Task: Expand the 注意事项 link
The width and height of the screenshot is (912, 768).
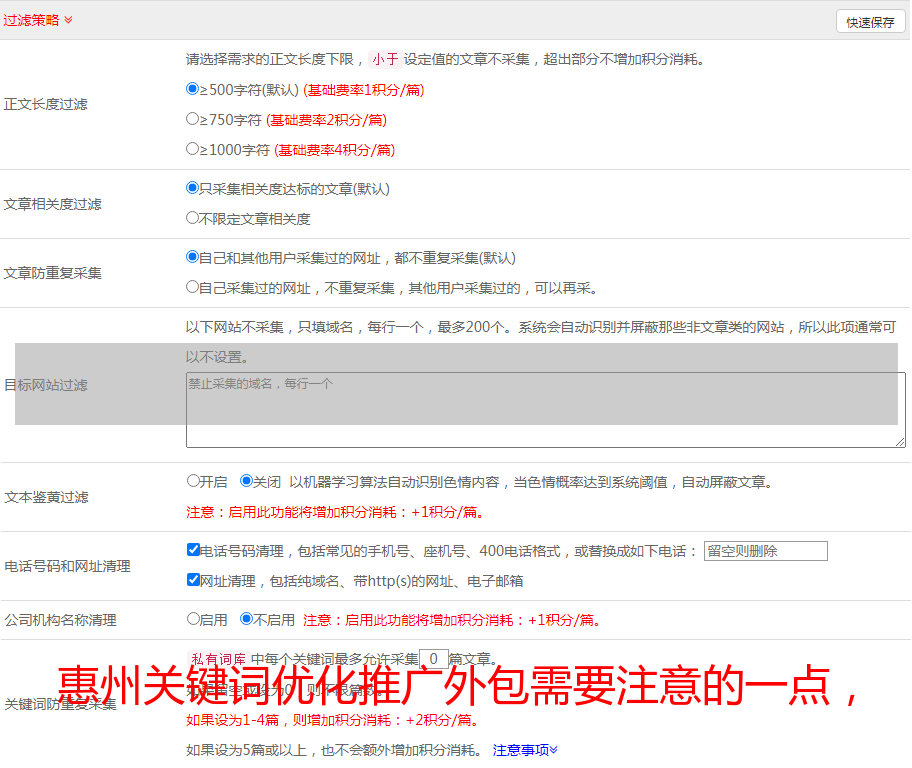Action: (525, 750)
